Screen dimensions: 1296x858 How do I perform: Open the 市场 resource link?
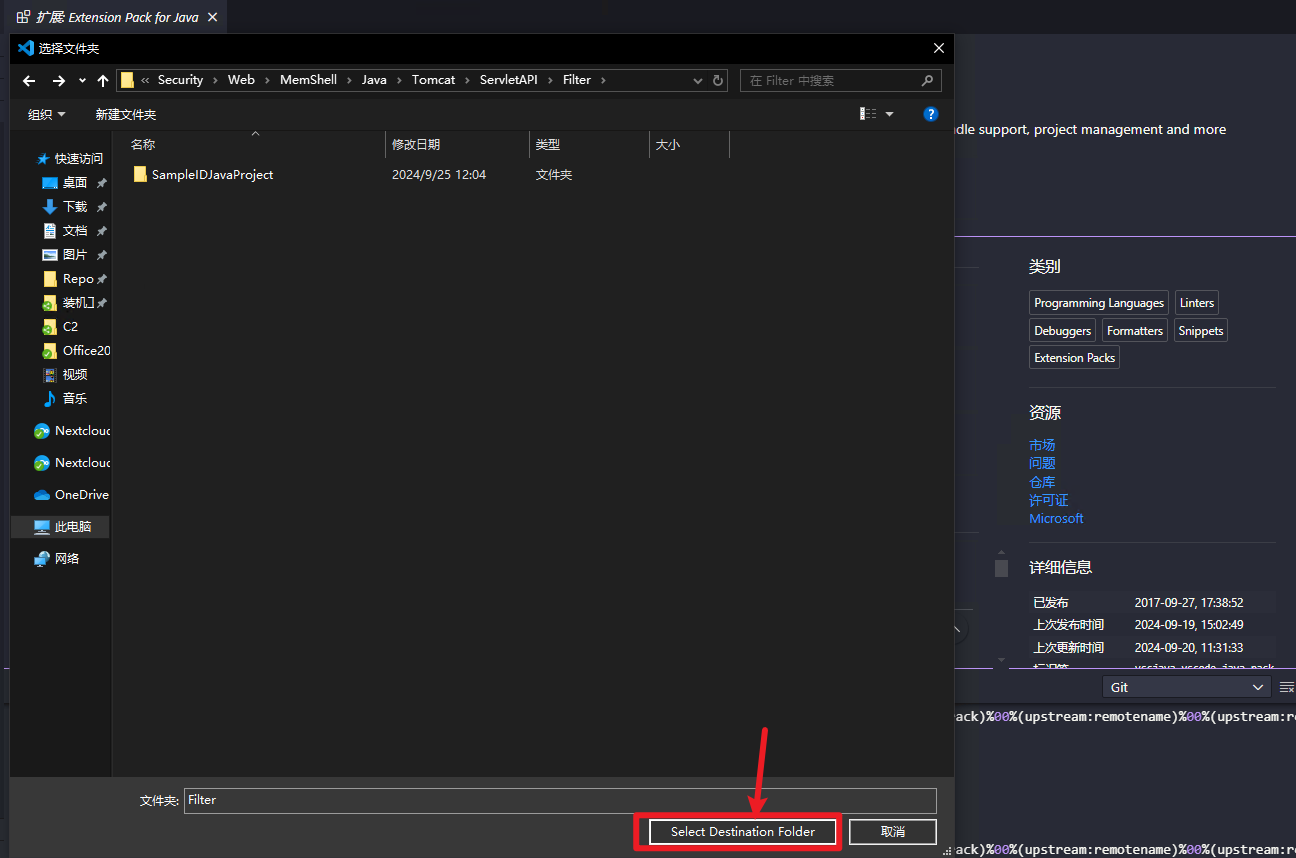click(x=1042, y=445)
